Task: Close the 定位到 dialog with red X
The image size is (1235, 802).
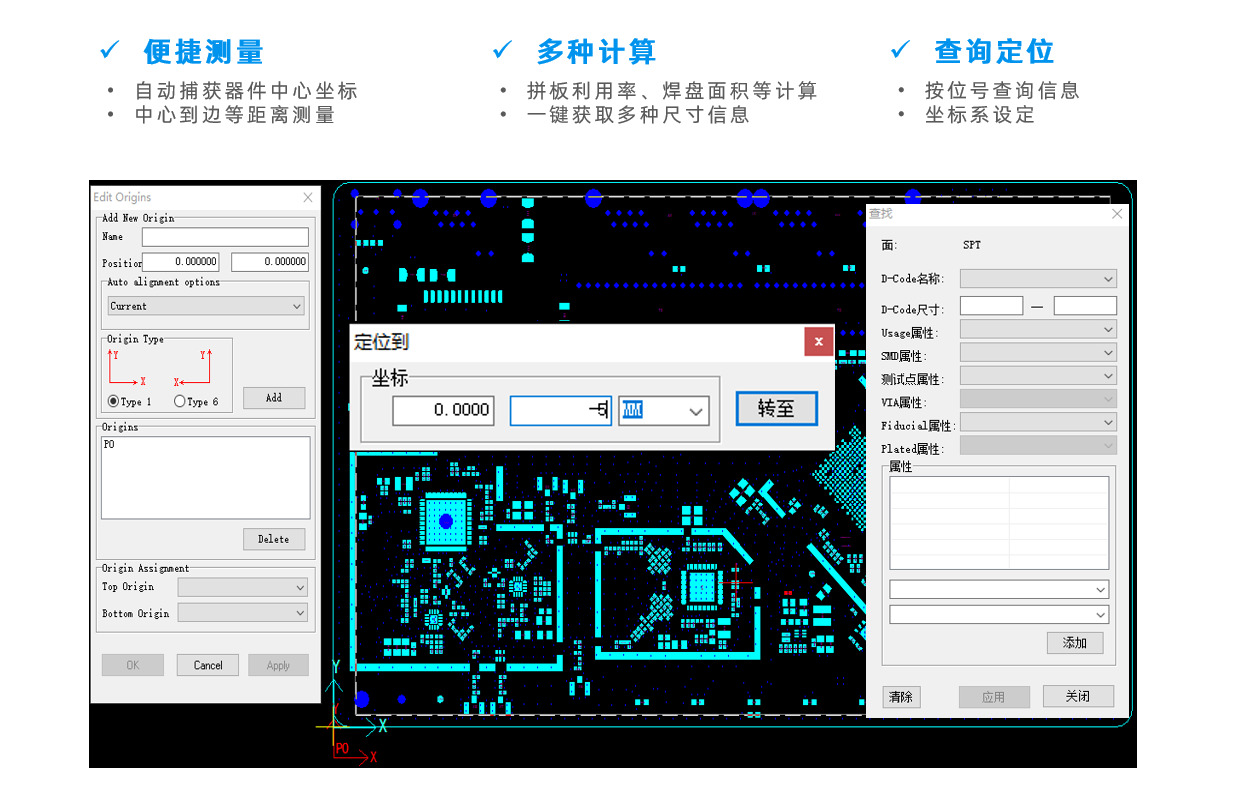Action: pos(819,342)
